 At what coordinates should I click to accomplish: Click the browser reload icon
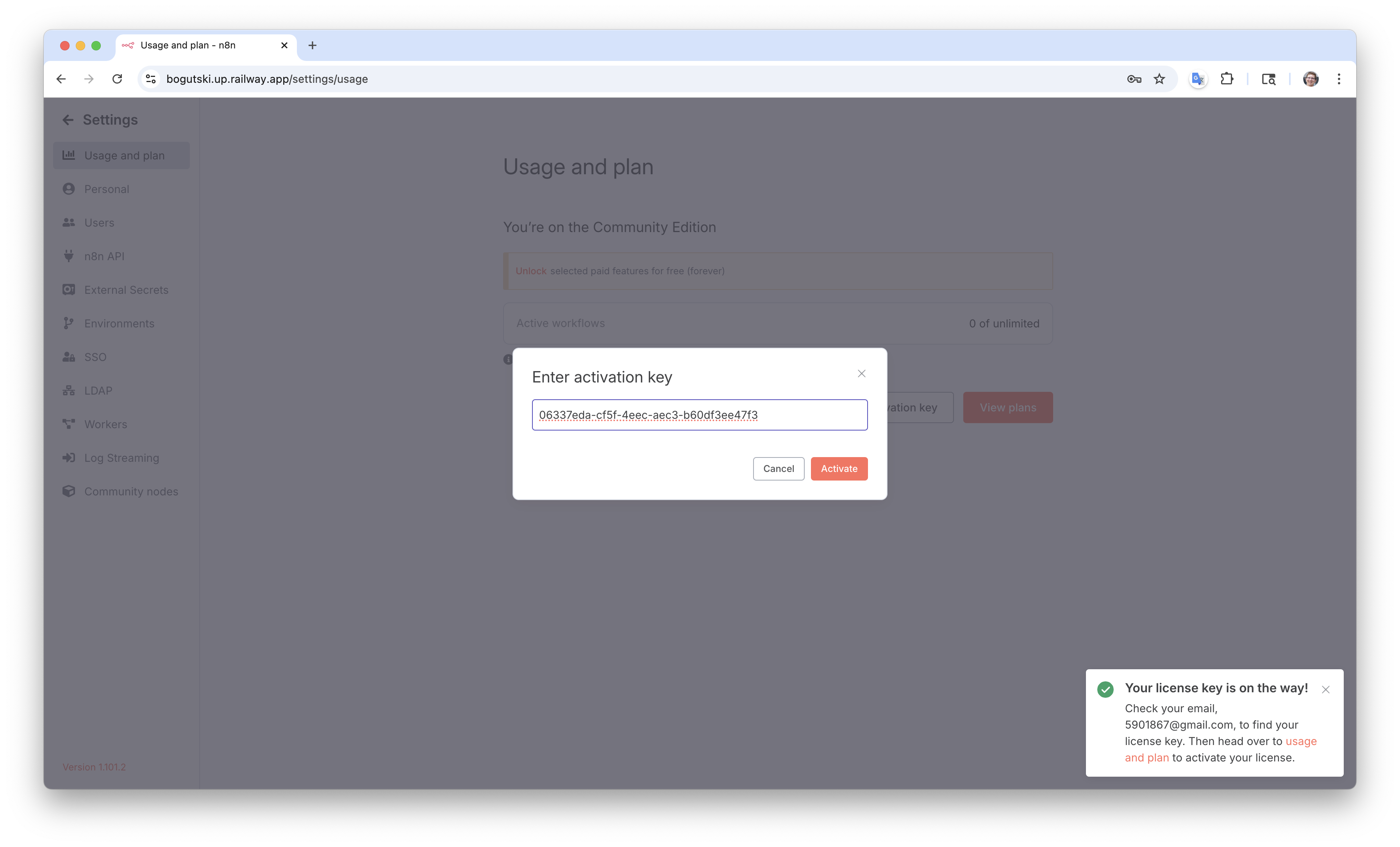pos(117,79)
